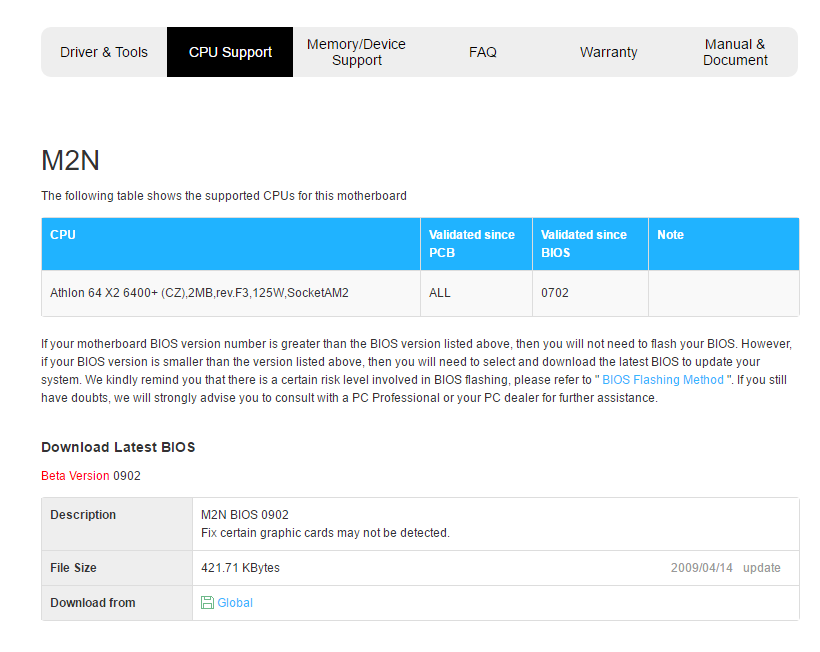Image resolution: width=820 pixels, height=652 pixels.
Task: Click the 0702 BIOS version cell
Action: point(590,293)
